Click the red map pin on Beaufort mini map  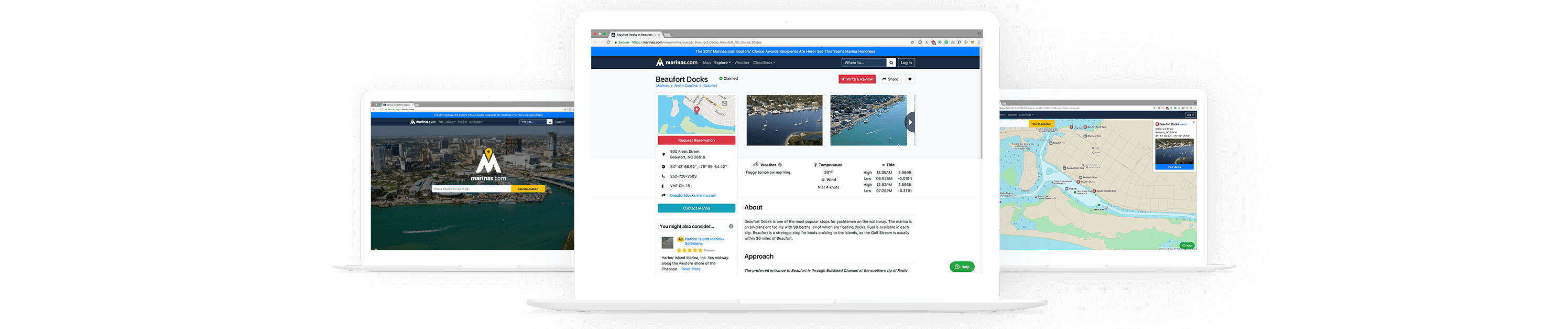[696, 110]
